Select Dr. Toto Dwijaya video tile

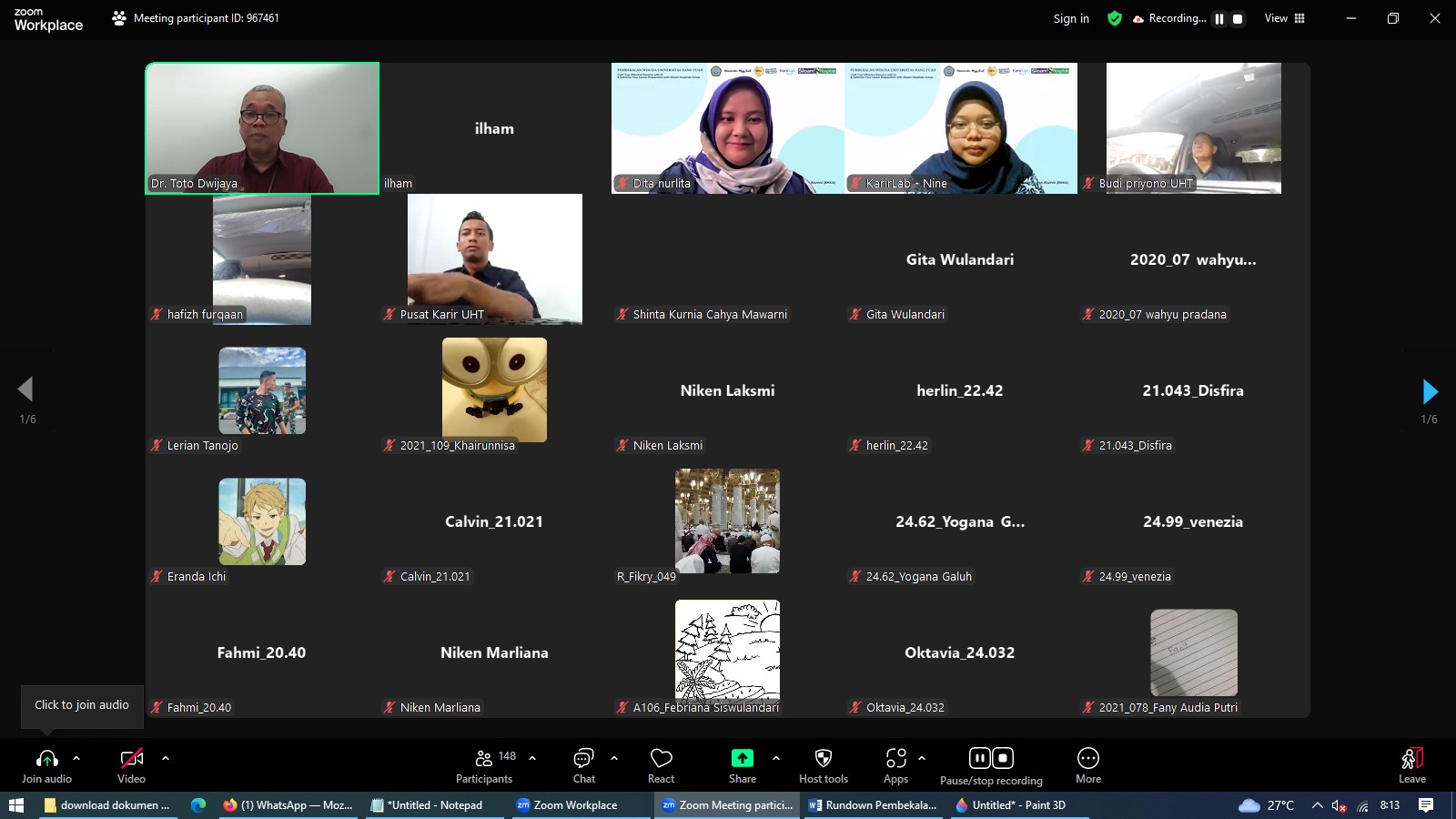(262, 127)
